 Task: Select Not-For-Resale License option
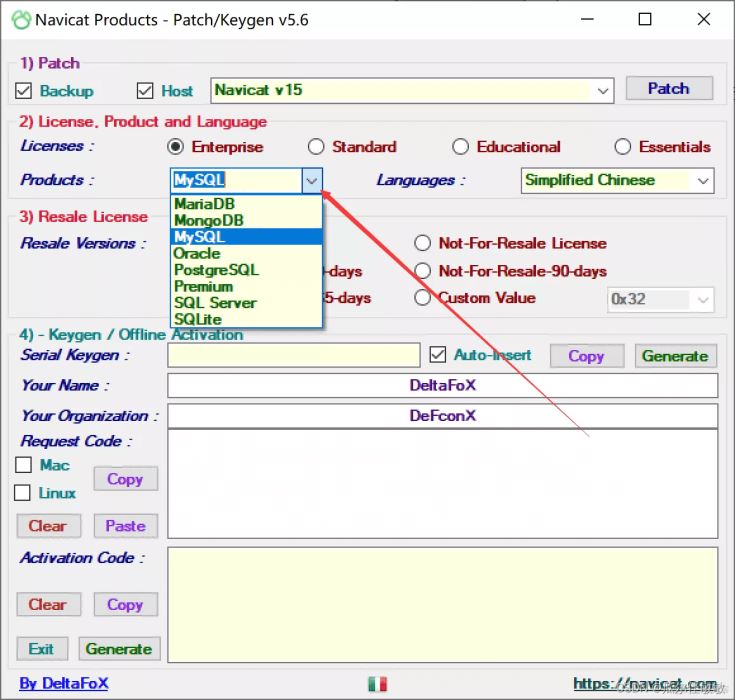pos(422,243)
